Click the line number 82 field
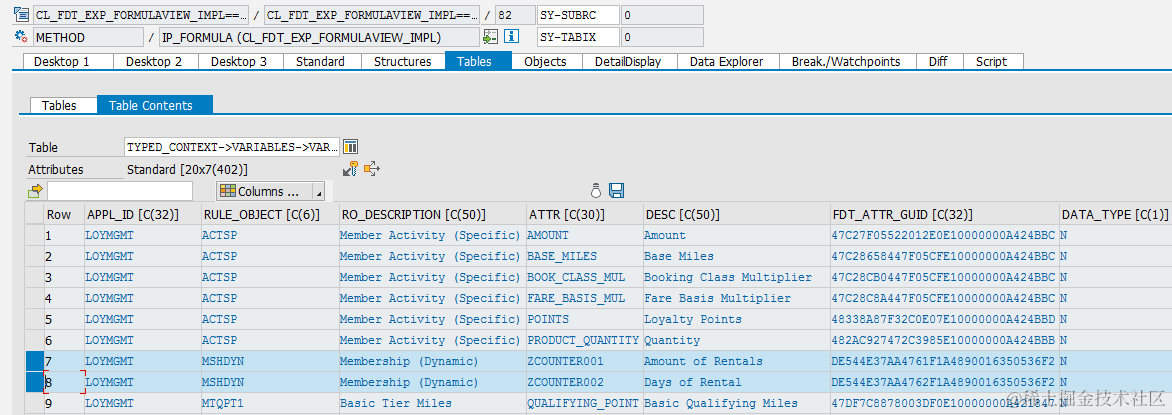 [x=515, y=14]
